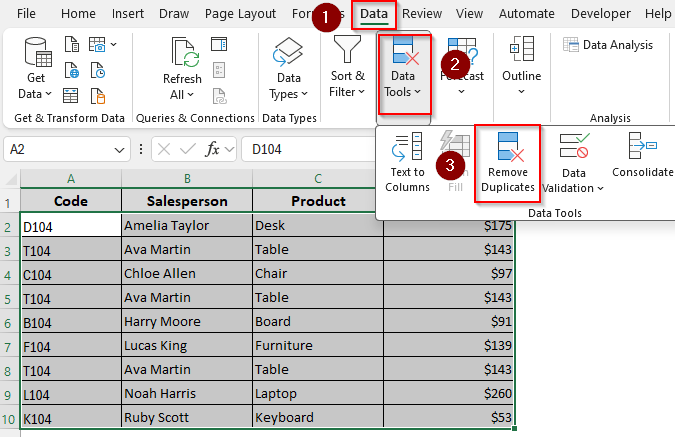Expand the Forecast dropdown chevron
This screenshot has width=675, height=437.
point(461,91)
